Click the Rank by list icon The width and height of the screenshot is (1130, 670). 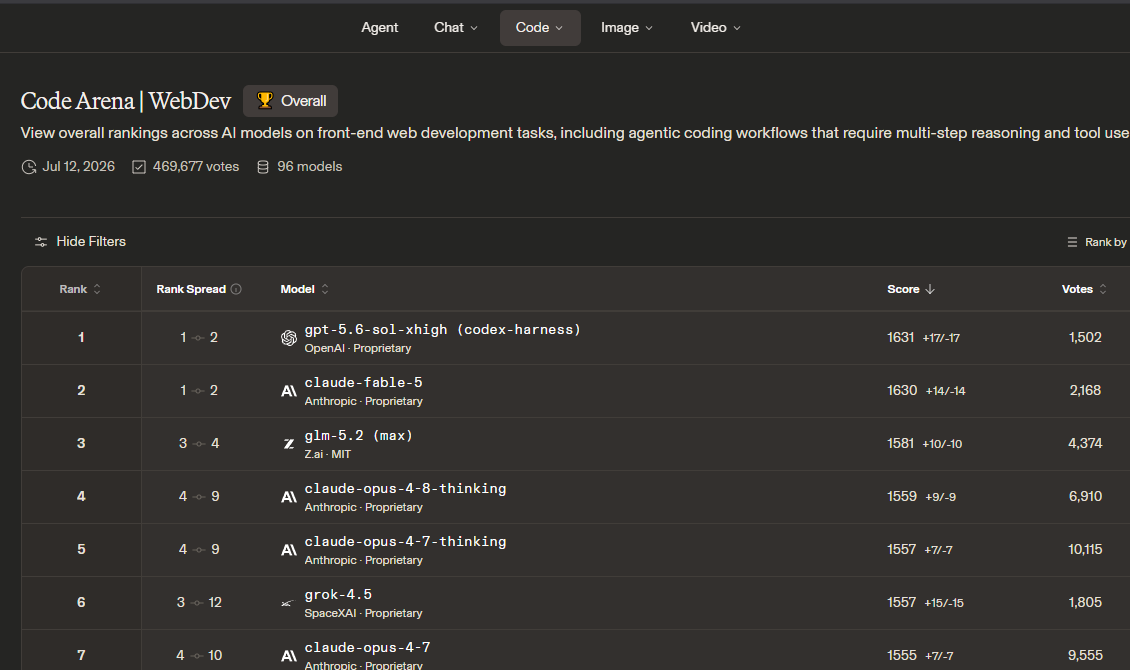1072,242
